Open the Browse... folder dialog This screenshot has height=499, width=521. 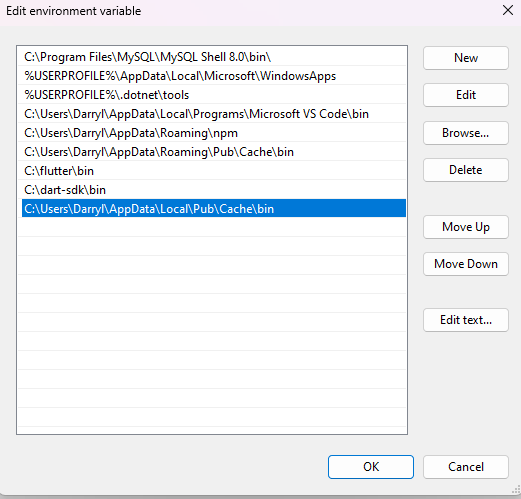[x=466, y=133]
